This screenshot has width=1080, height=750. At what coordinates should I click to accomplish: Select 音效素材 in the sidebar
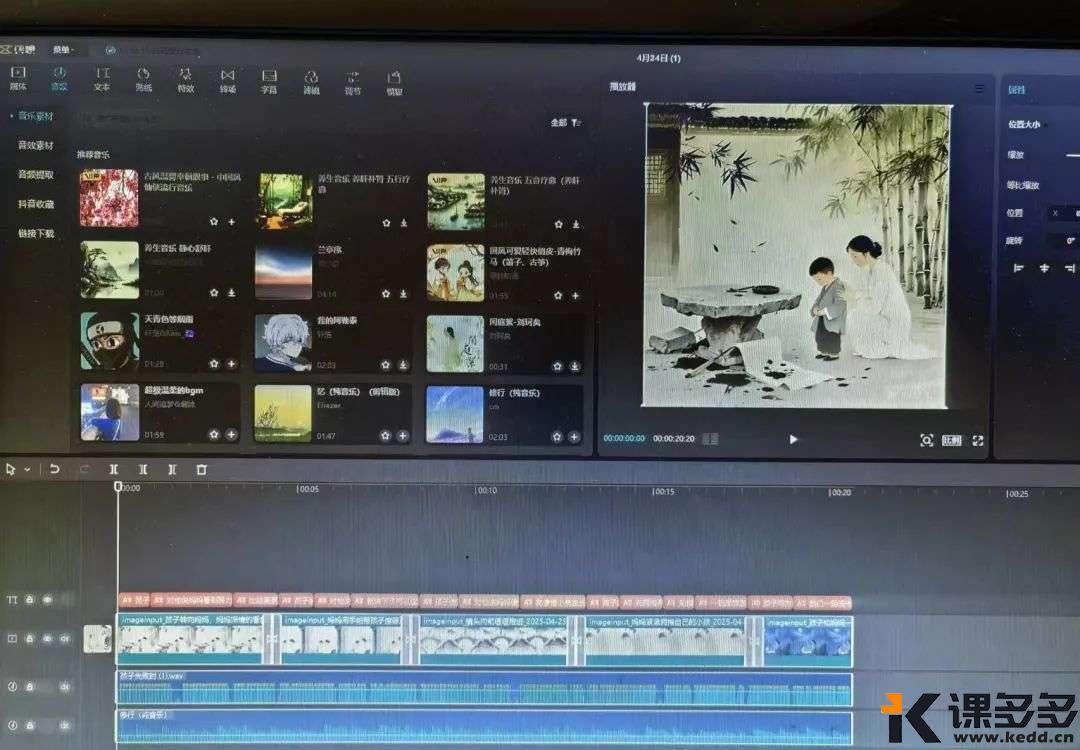(35, 145)
